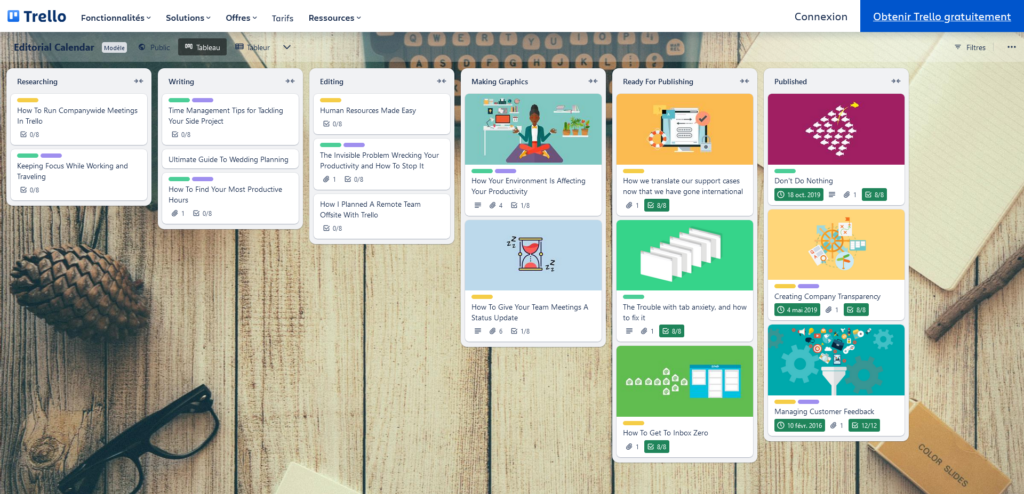Viewport: 1024px width, 494px height.
Task: Collapse the Editing list
Action: 441,81
